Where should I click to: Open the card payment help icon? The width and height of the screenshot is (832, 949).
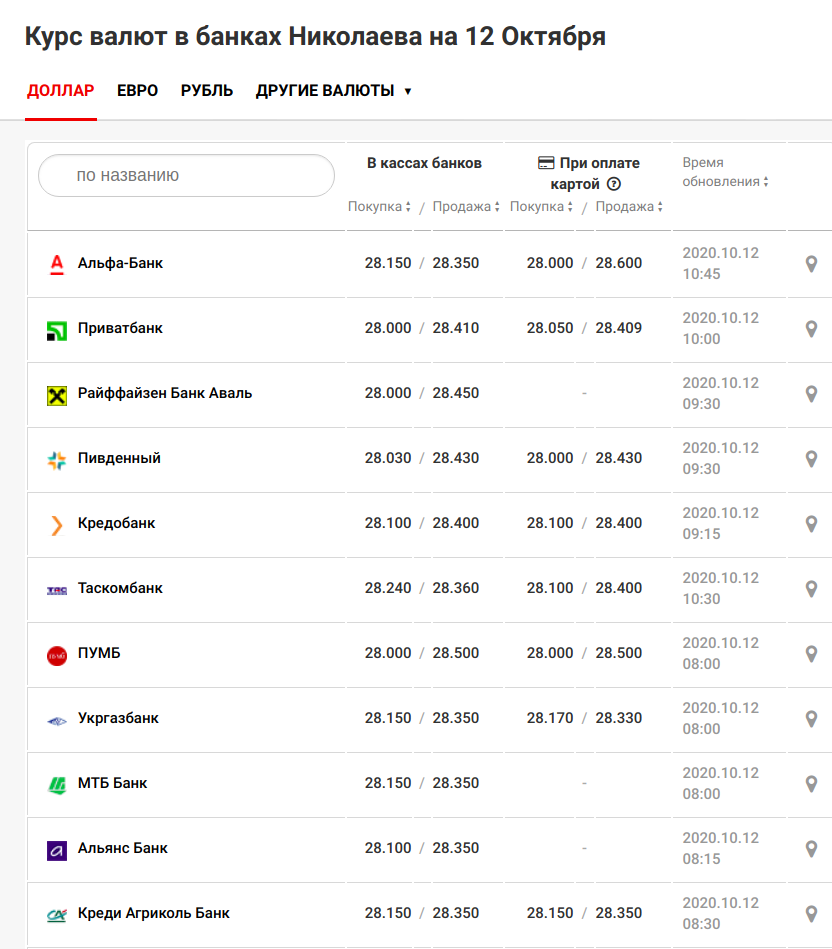tap(614, 184)
